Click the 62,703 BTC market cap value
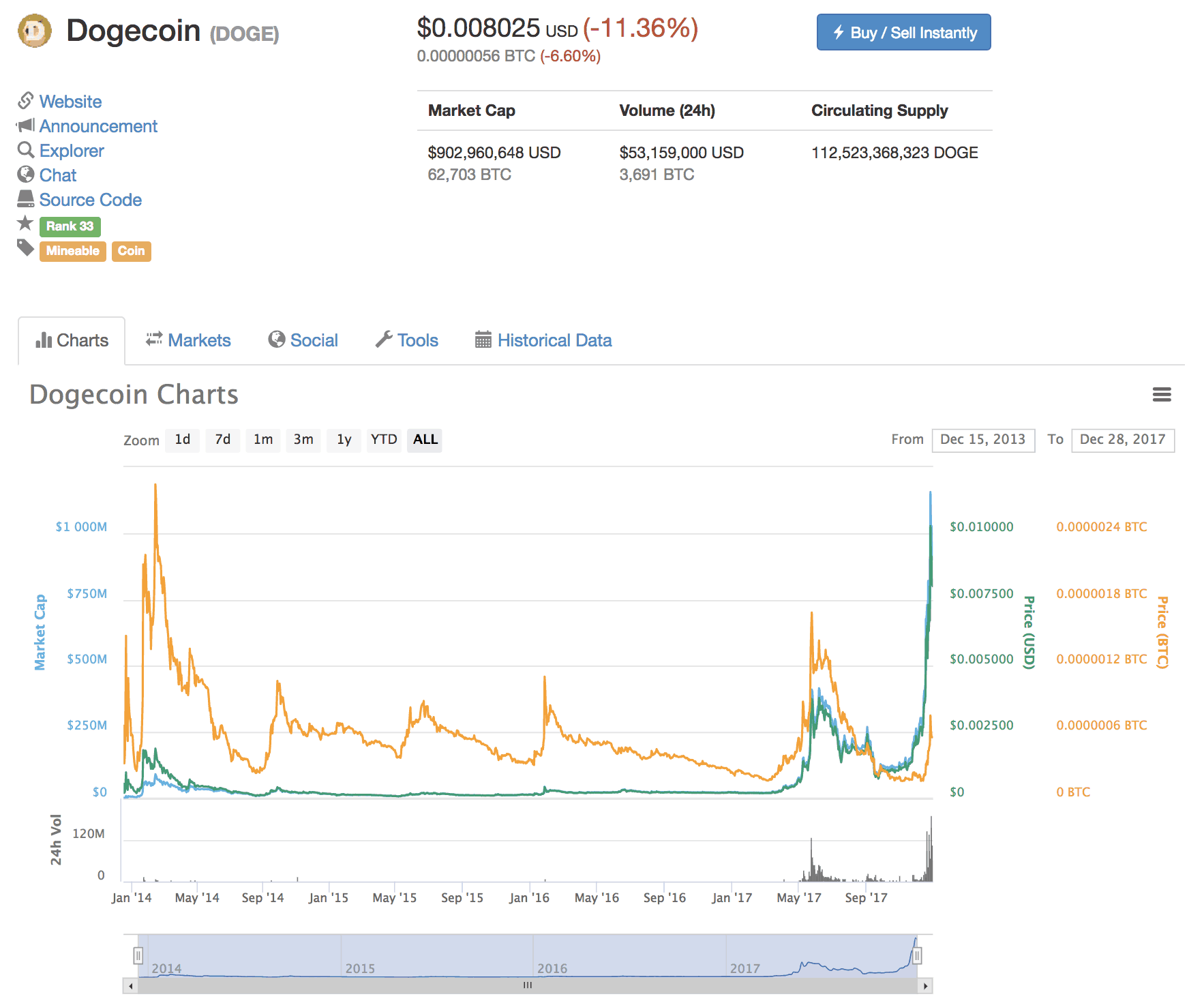Viewport: 1204px width, 1001px height. click(x=469, y=175)
